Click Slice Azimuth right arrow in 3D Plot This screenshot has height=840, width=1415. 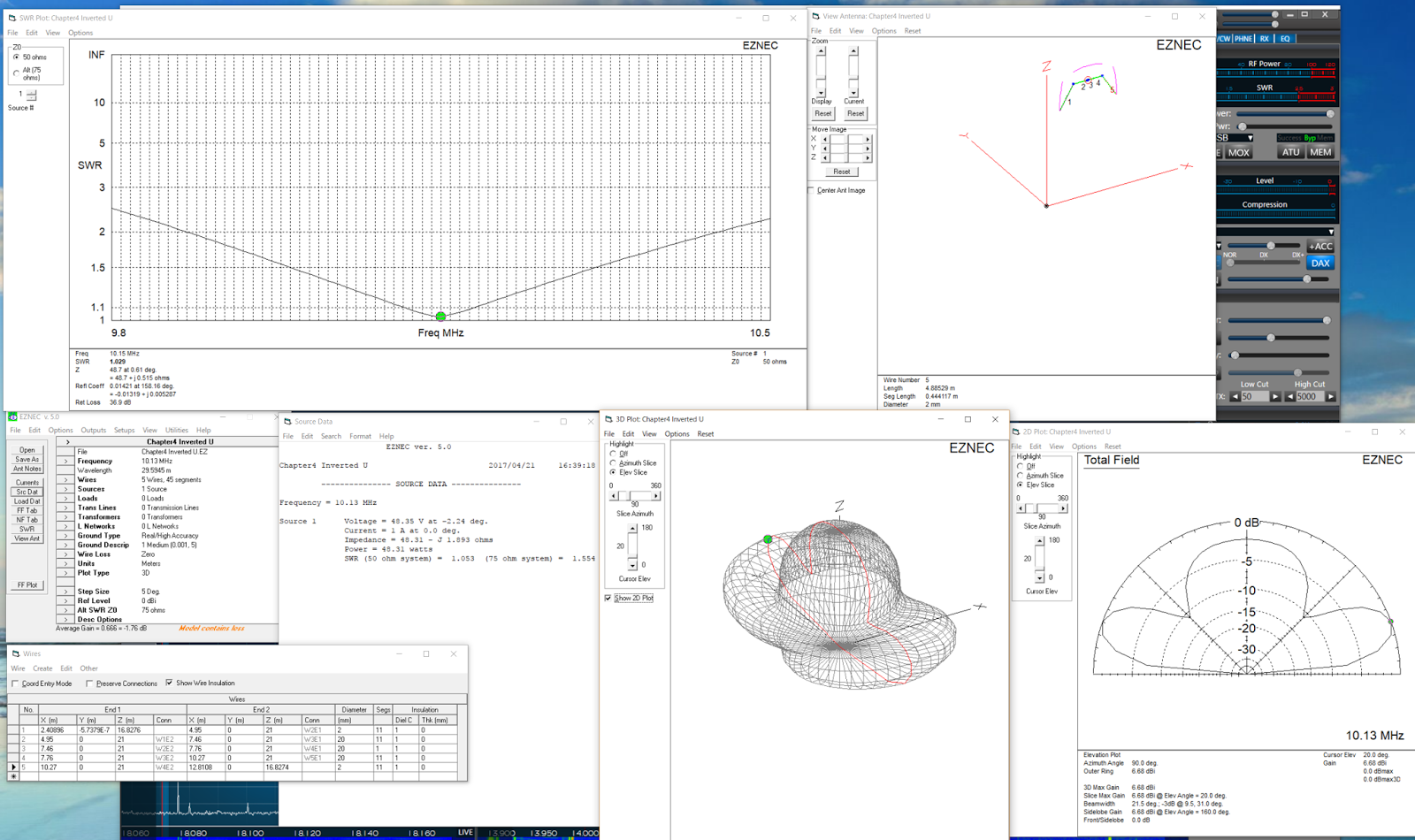click(655, 496)
